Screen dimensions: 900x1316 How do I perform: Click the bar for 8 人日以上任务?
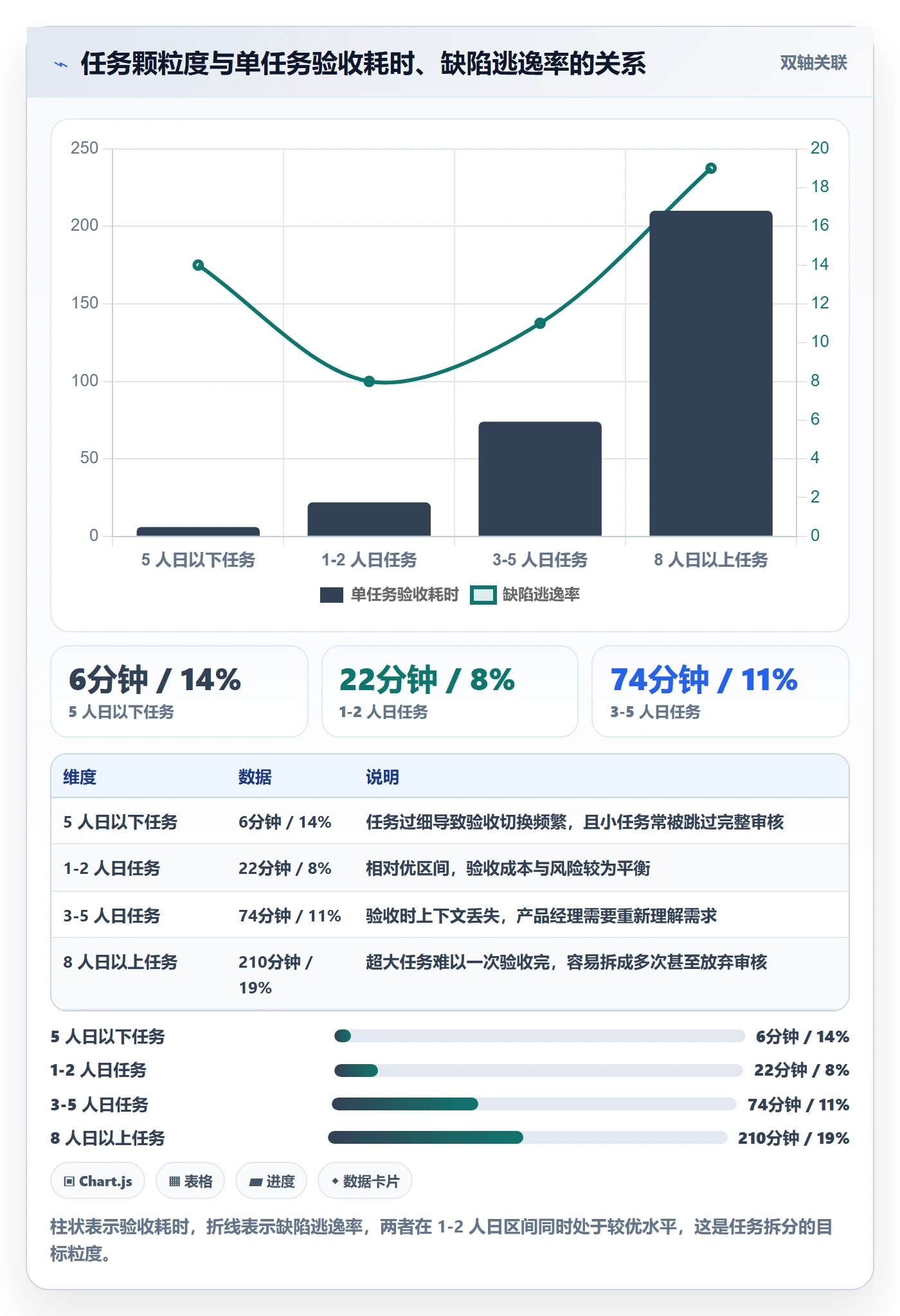coord(711,373)
